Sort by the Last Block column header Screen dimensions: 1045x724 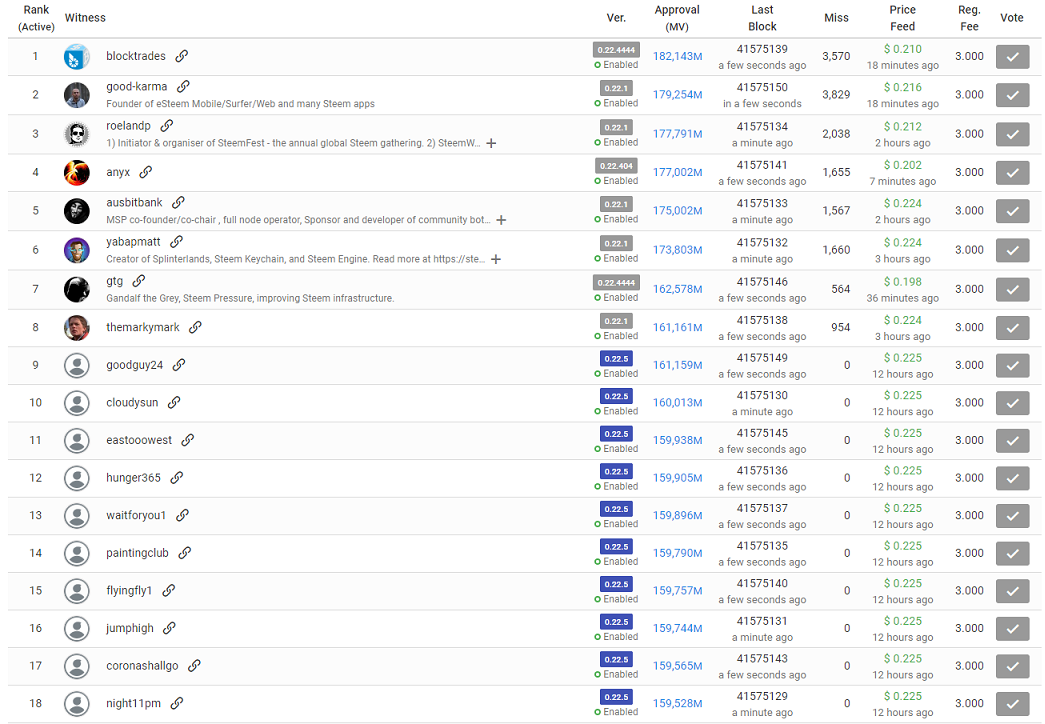click(x=762, y=18)
